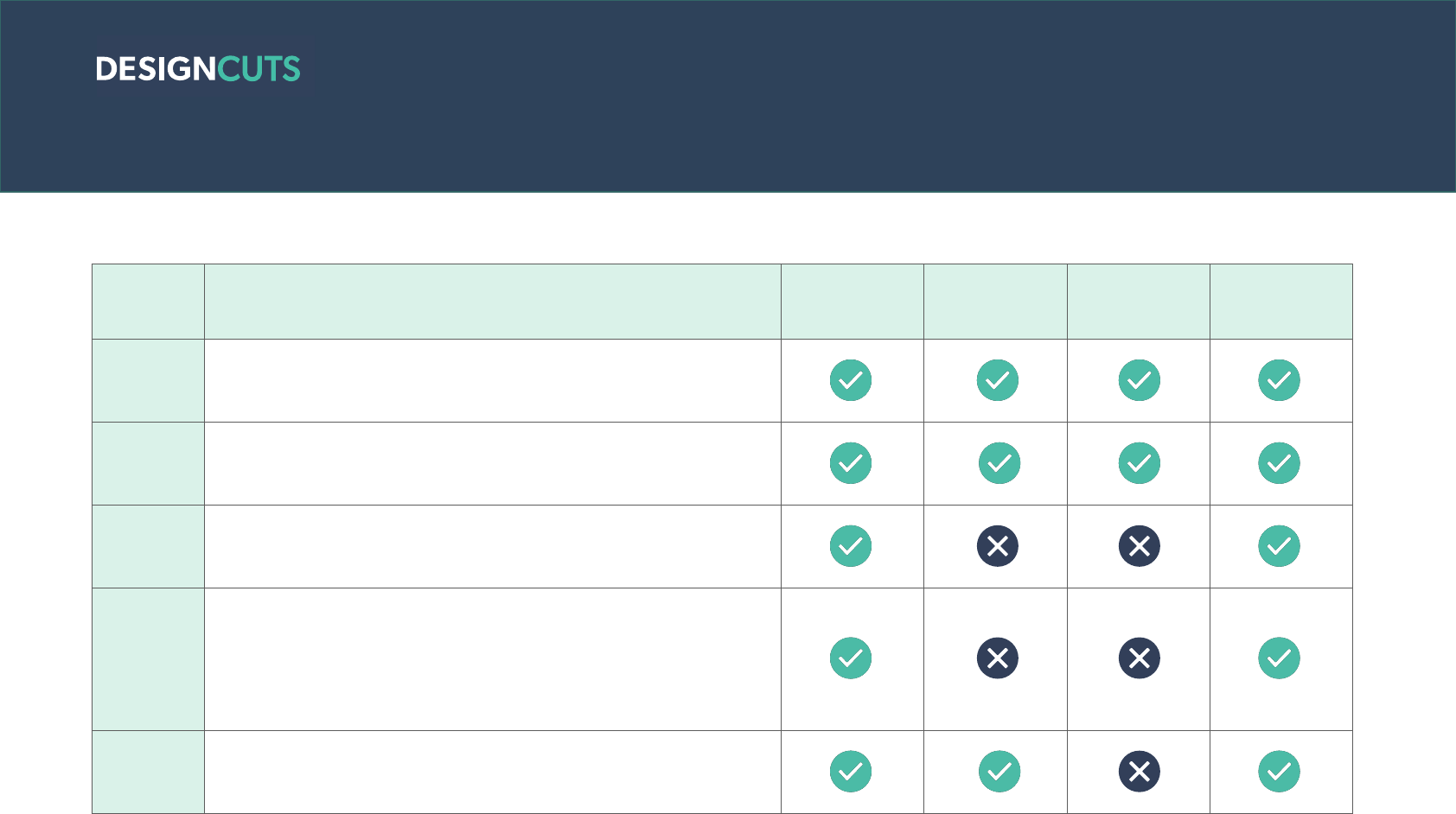1456x814 pixels.
Task: Click third-row checkmark in first icon column
Action: pyautogui.click(x=851, y=546)
